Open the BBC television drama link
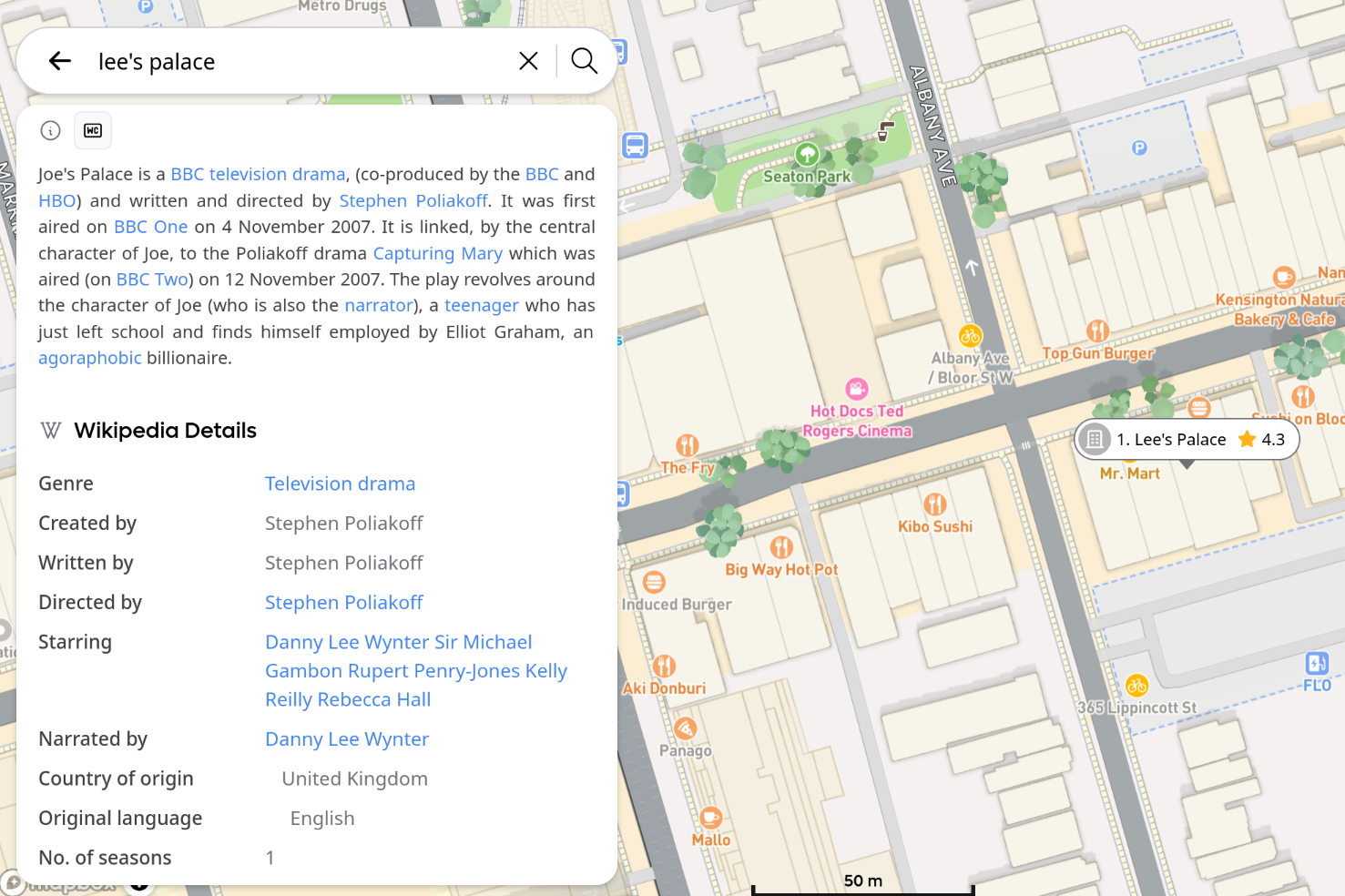 [x=258, y=174]
